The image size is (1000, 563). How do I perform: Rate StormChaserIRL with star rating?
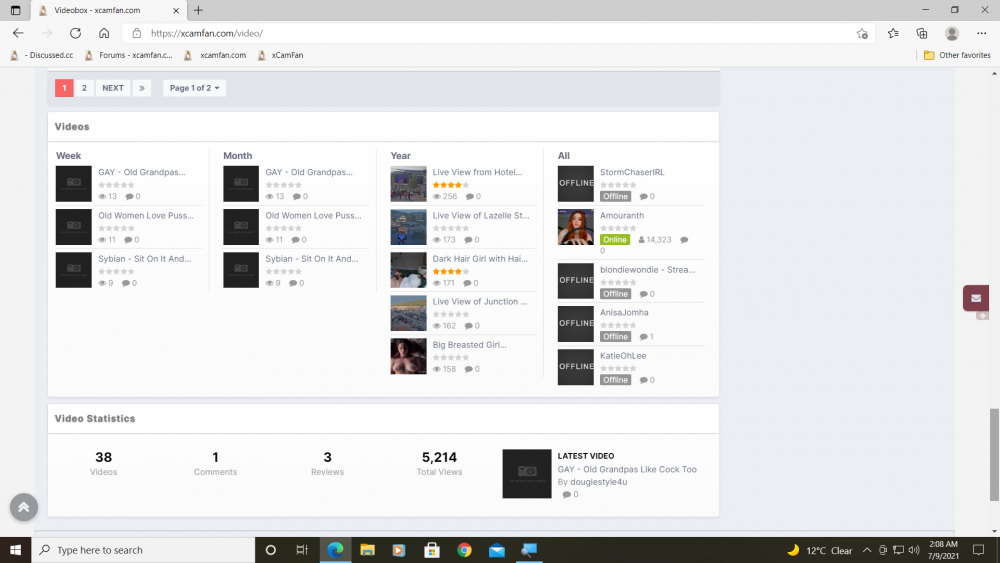(617, 185)
